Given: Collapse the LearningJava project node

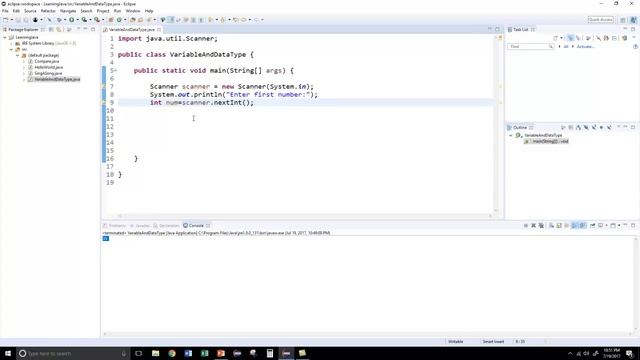Looking at the screenshot, I should click(x=5, y=37).
